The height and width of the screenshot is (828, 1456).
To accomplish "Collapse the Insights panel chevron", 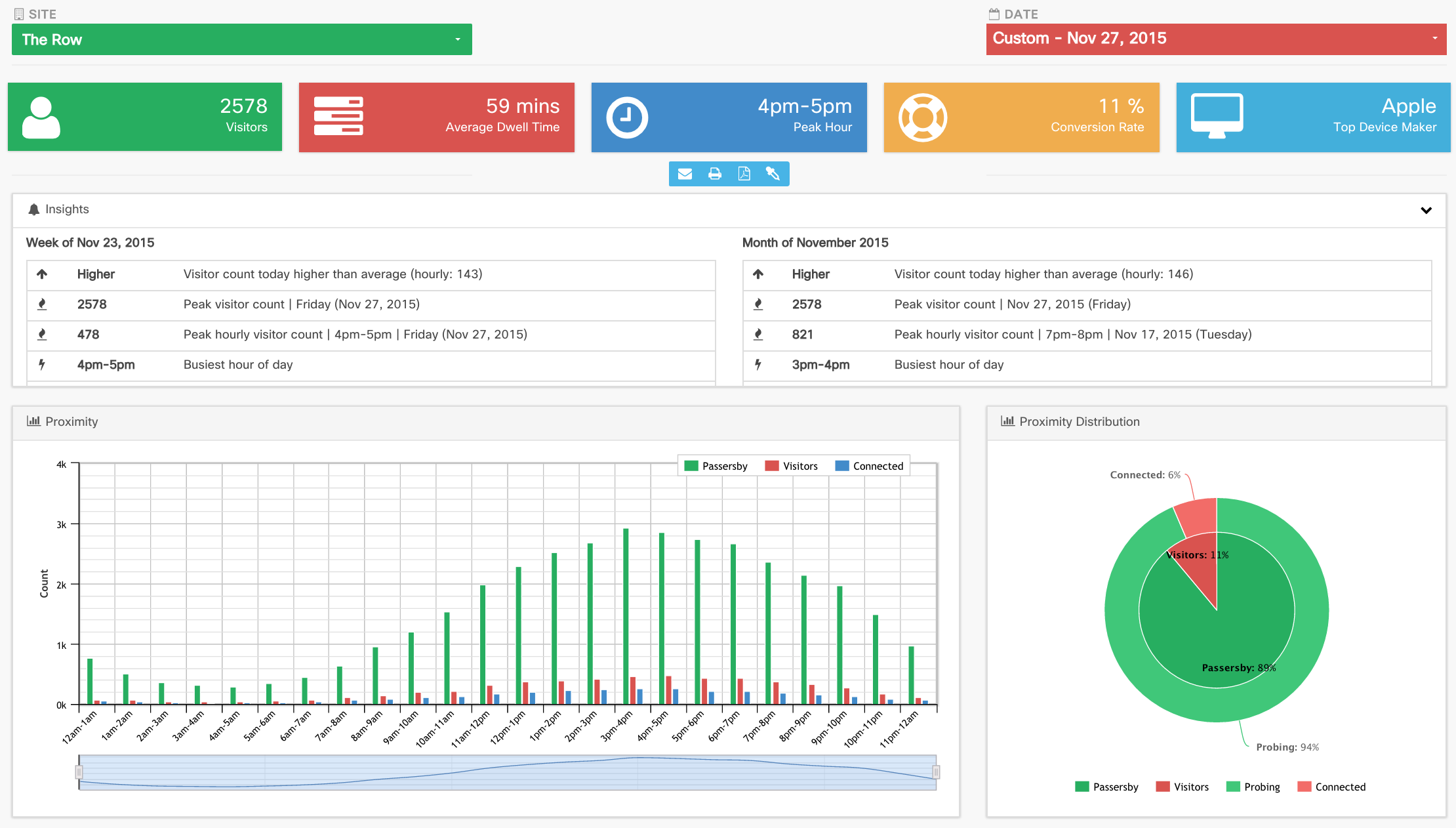I will pos(1426,211).
